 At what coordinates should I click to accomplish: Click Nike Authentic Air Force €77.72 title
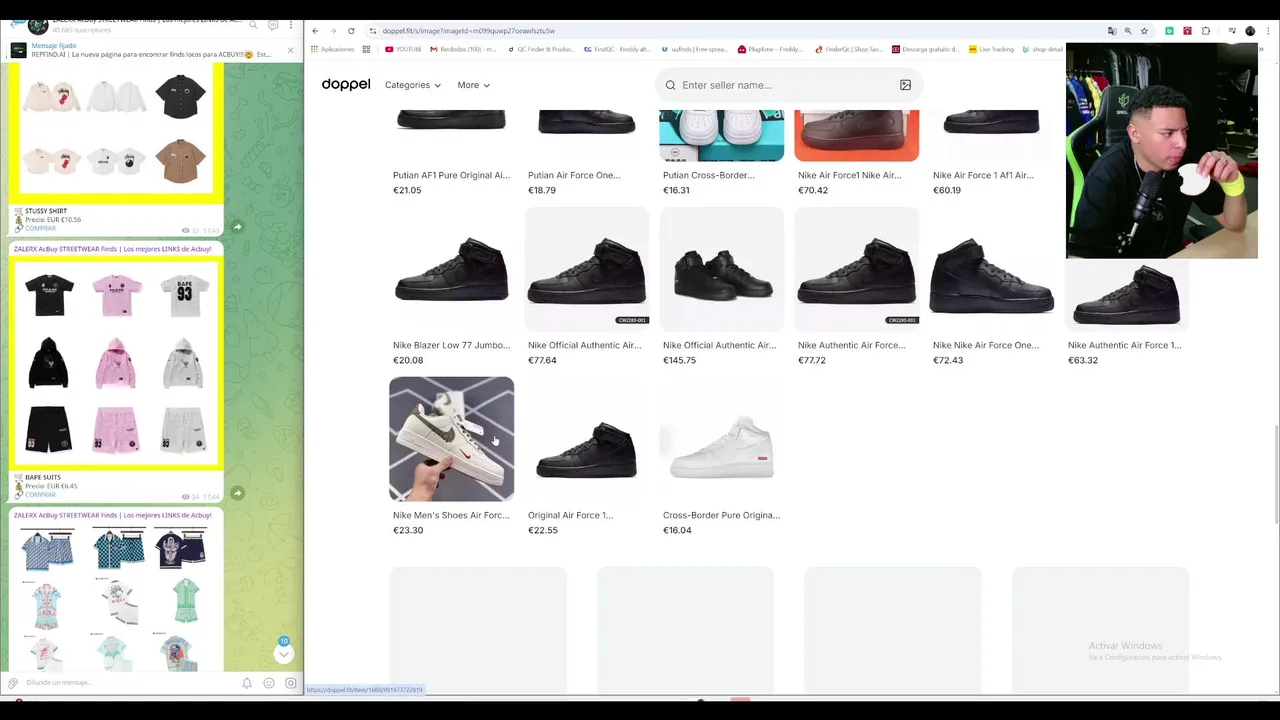852,345
